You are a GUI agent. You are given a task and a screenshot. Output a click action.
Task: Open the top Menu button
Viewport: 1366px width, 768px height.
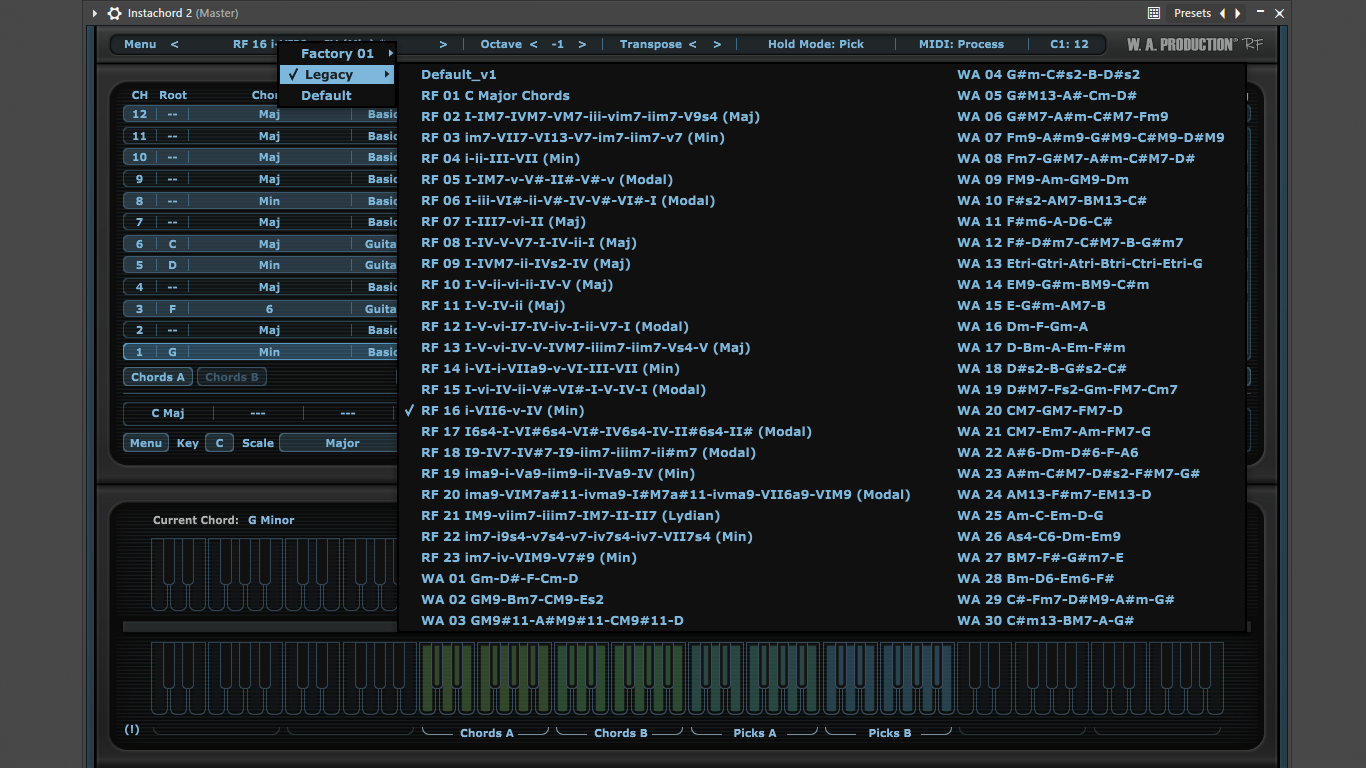click(140, 44)
